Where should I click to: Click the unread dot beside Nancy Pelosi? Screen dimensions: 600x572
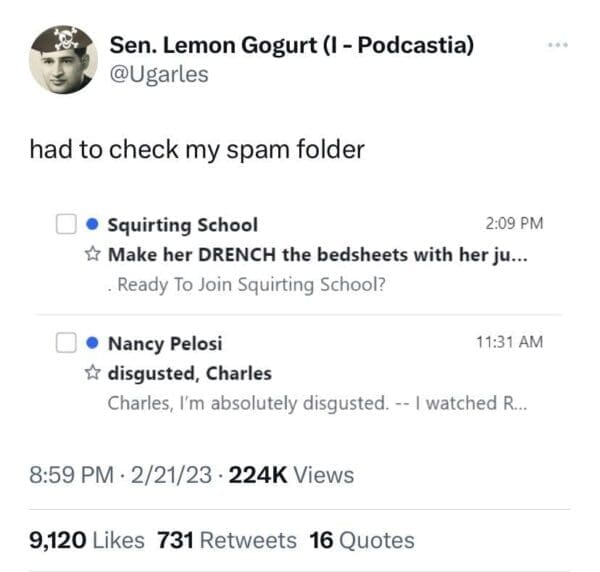92,343
